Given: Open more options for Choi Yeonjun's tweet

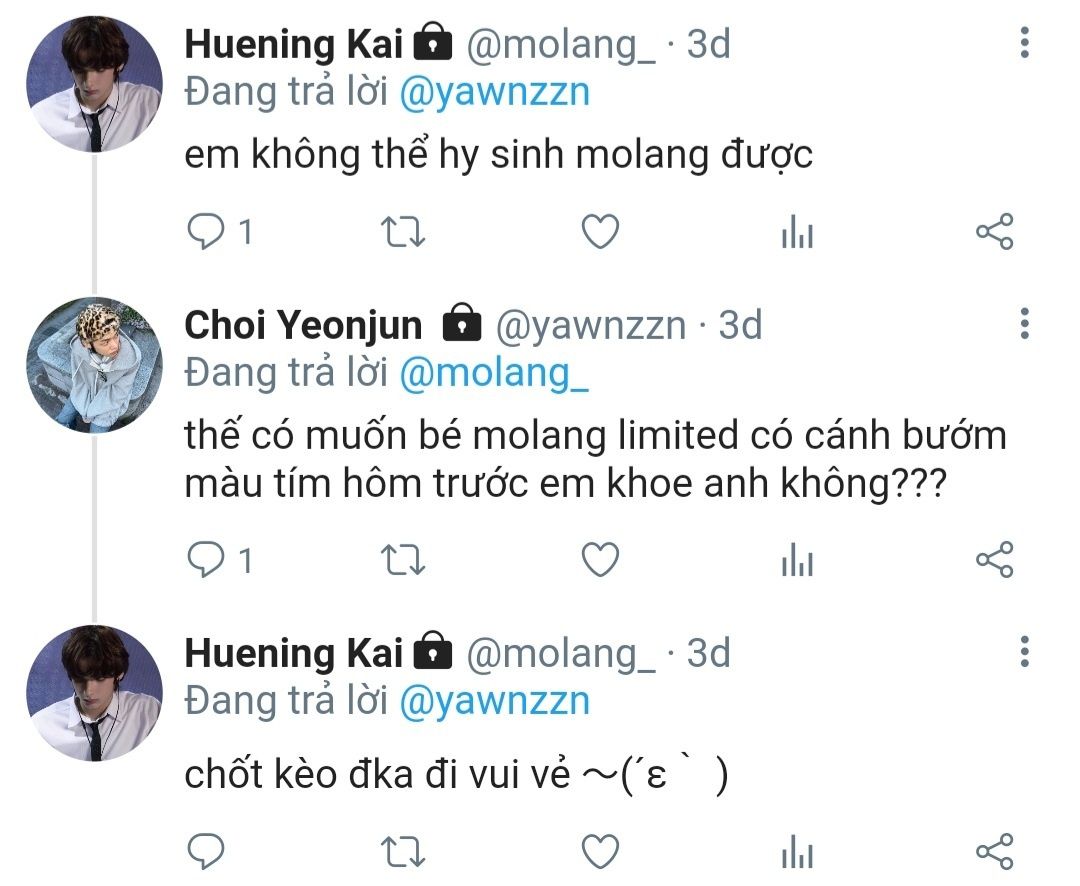Looking at the screenshot, I should pyautogui.click(x=1024, y=324).
